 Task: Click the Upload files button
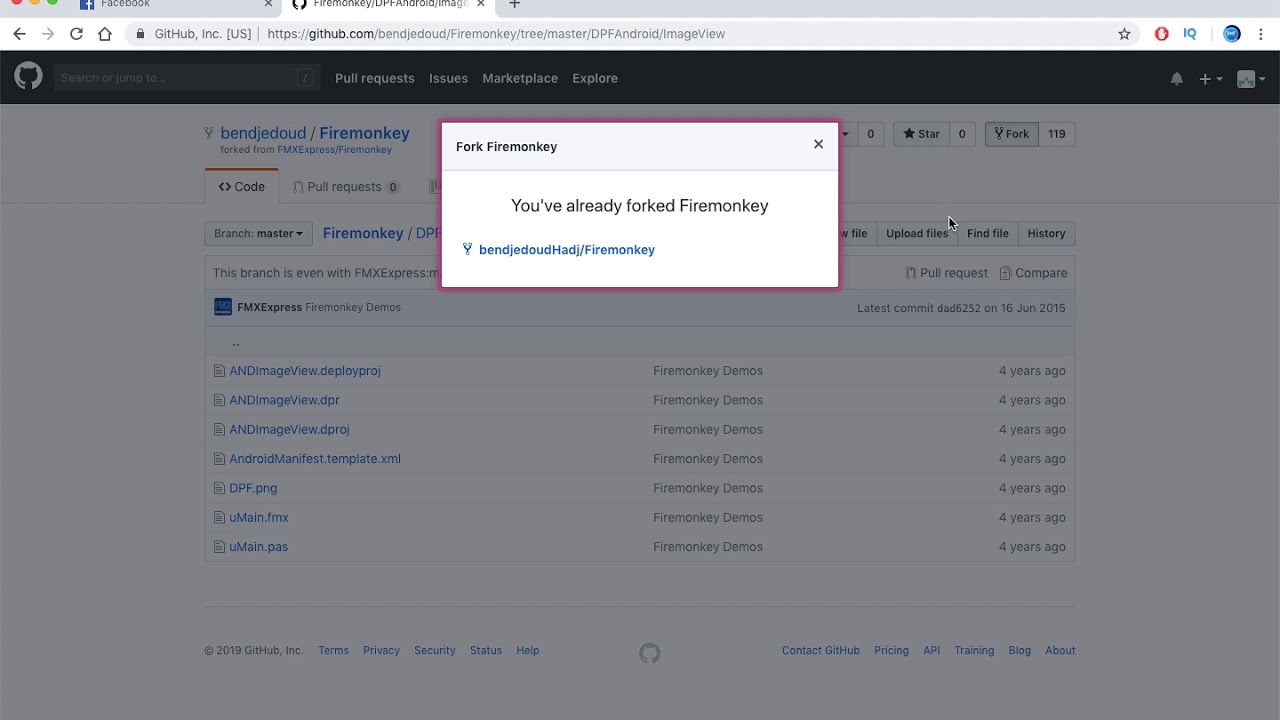pos(917,233)
